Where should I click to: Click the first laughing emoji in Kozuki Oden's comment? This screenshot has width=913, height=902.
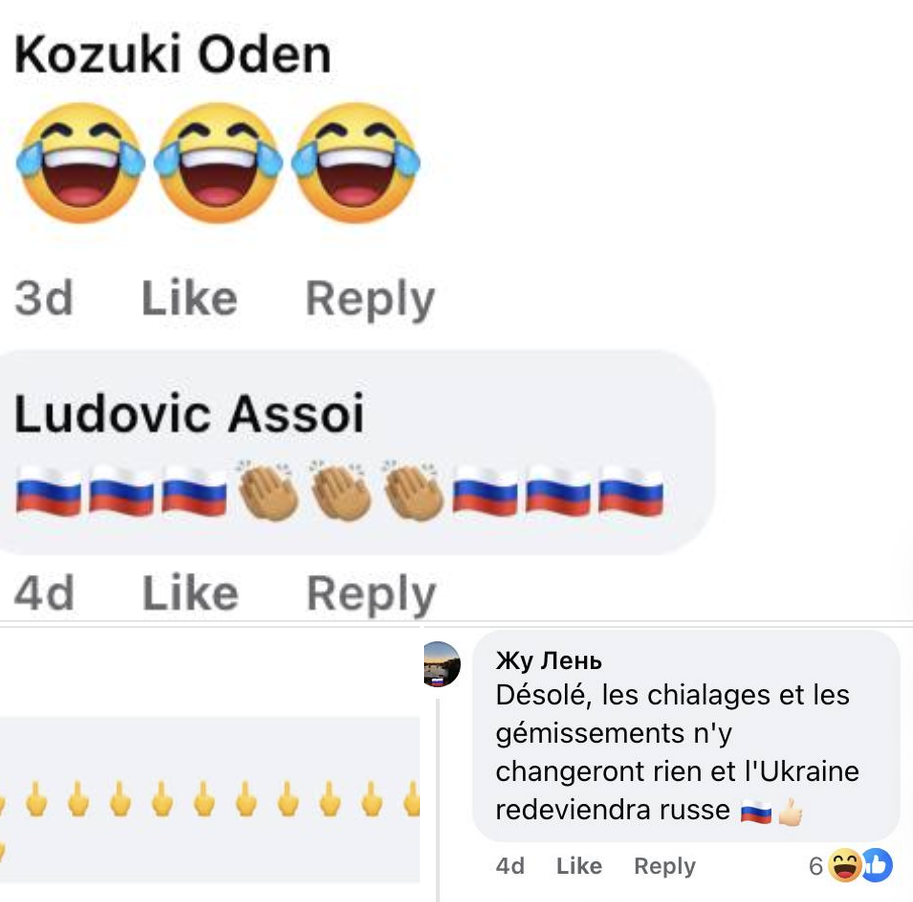pos(81,162)
